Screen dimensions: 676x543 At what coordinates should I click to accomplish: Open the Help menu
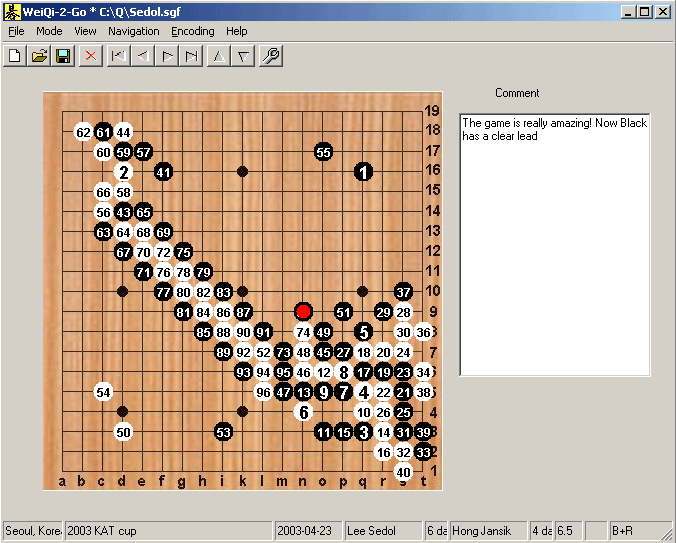pos(237,31)
